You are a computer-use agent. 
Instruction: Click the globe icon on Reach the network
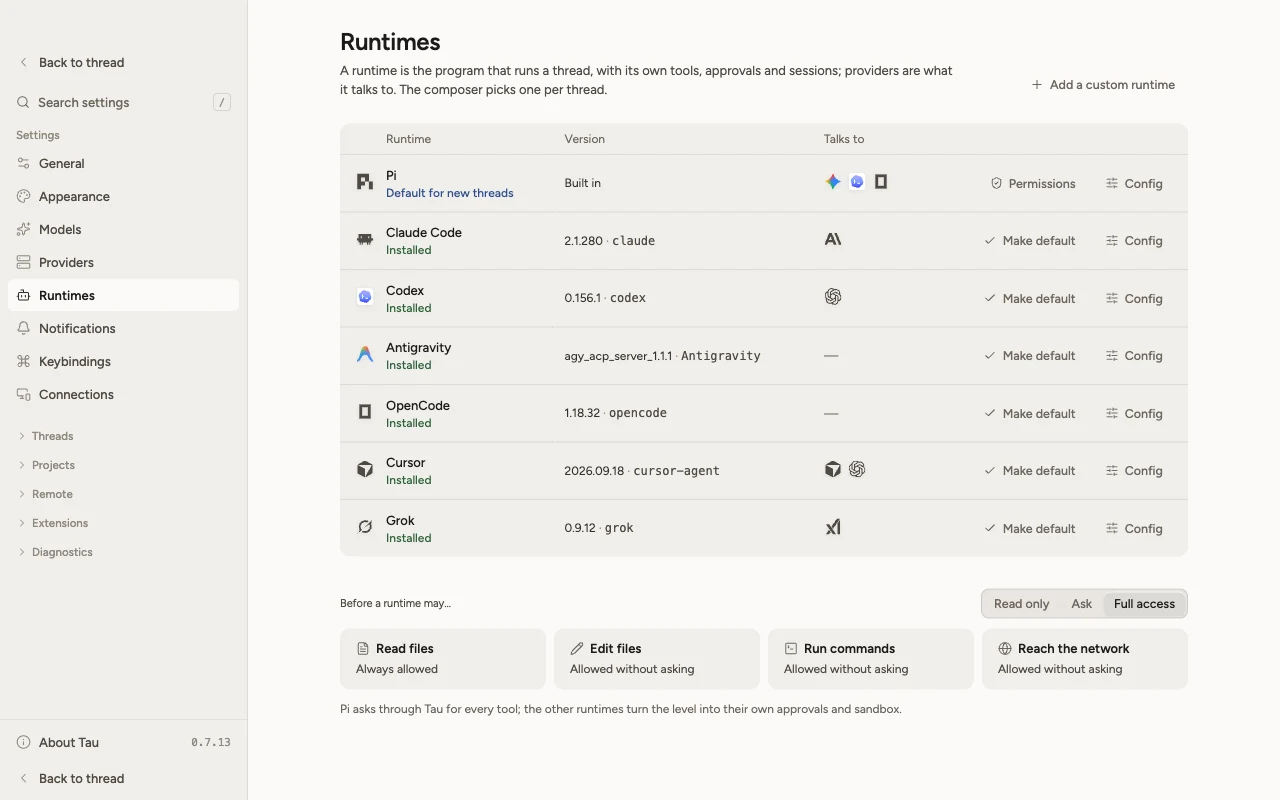pyautogui.click(x=1005, y=648)
